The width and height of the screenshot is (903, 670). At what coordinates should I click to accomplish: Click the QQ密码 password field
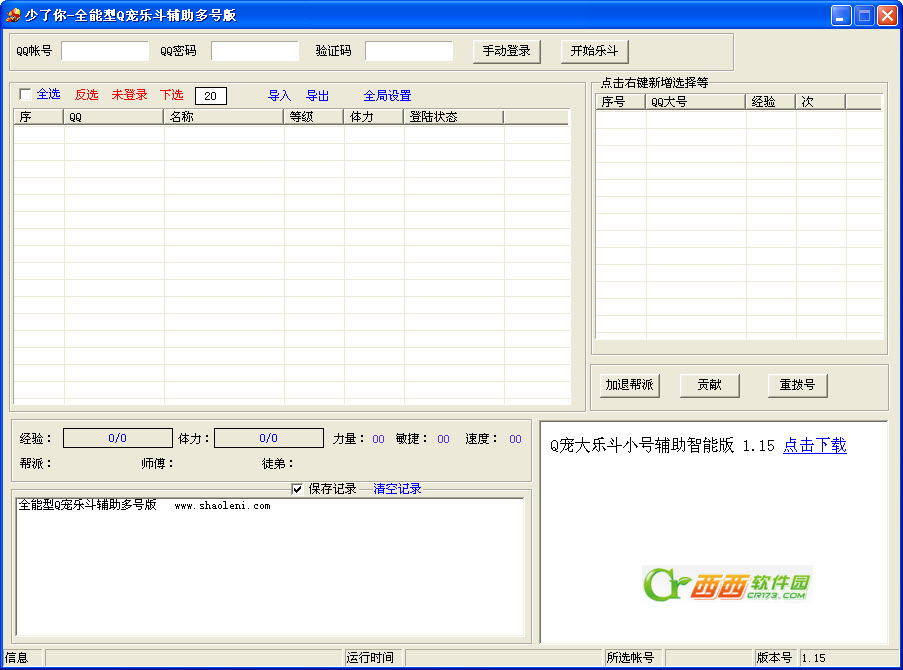[x=255, y=51]
